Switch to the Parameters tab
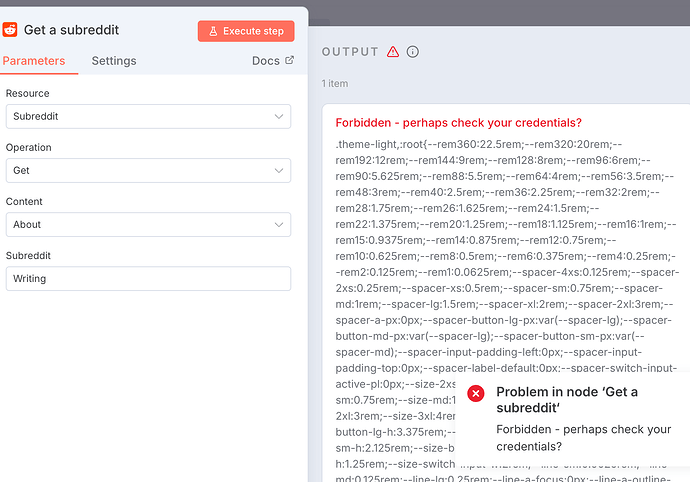The height and width of the screenshot is (482, 690). [x=34, y=61]
